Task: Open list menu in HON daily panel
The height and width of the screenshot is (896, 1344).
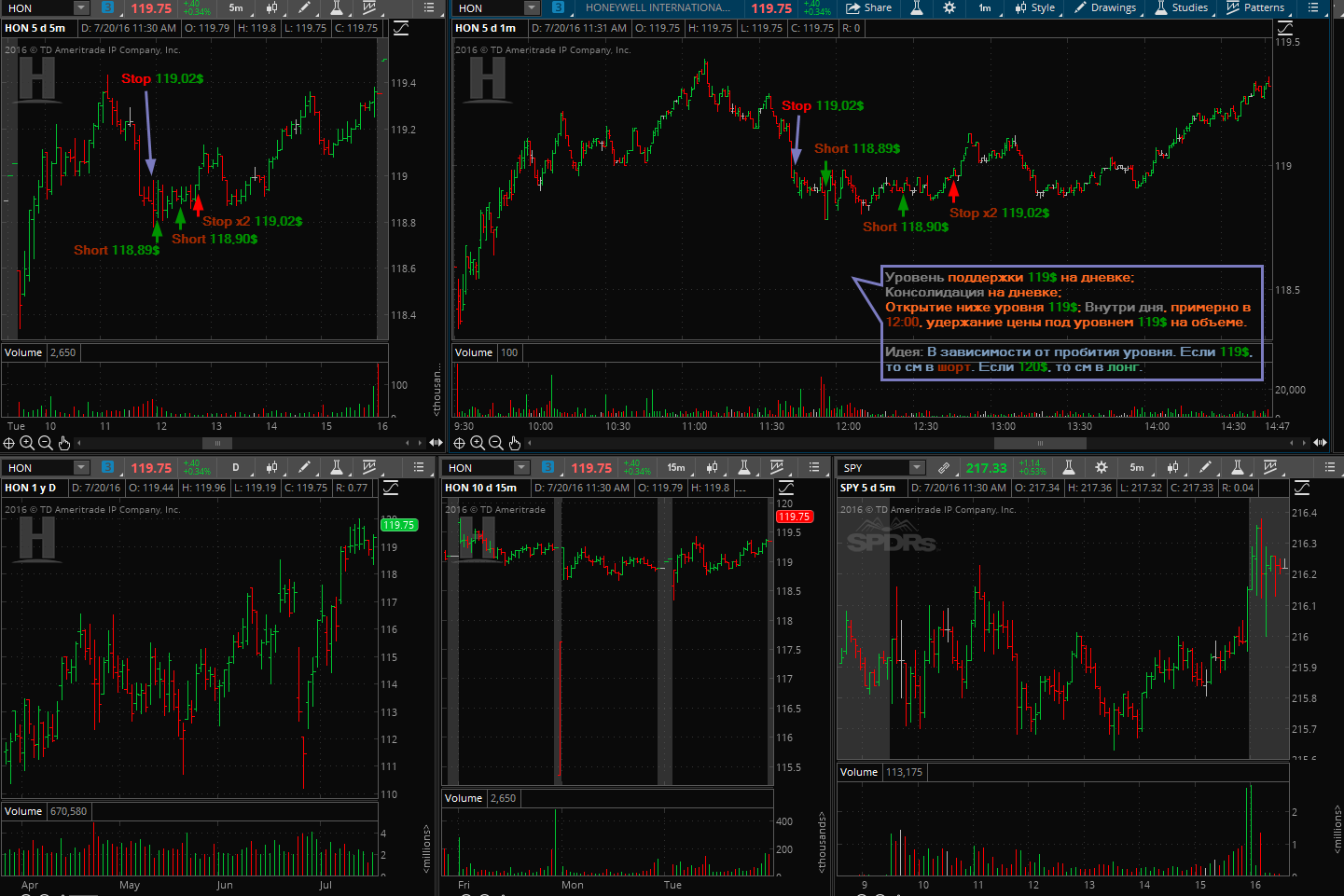Action: (x=419, y=467)
